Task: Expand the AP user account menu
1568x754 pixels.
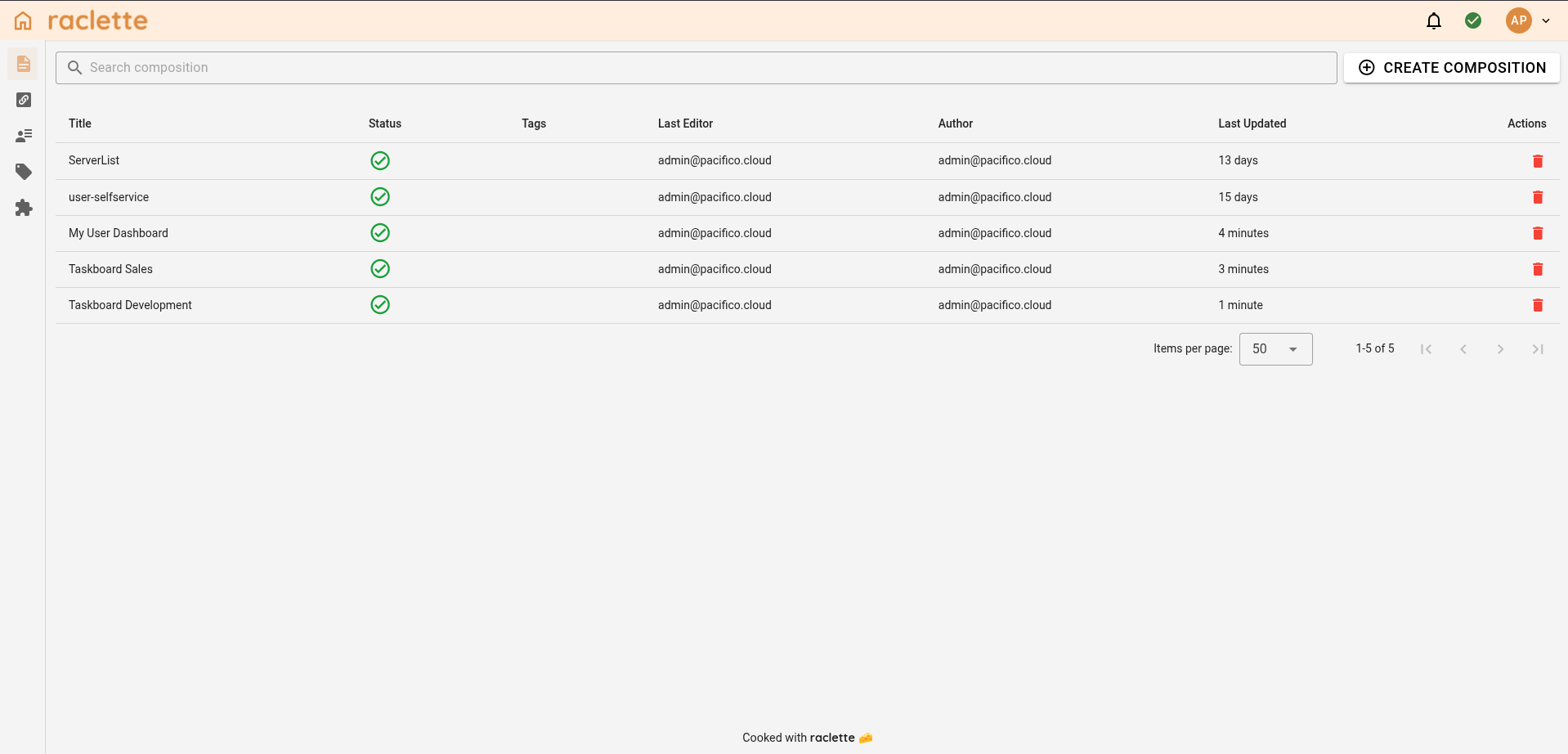Action: [x=1527, y=20]
